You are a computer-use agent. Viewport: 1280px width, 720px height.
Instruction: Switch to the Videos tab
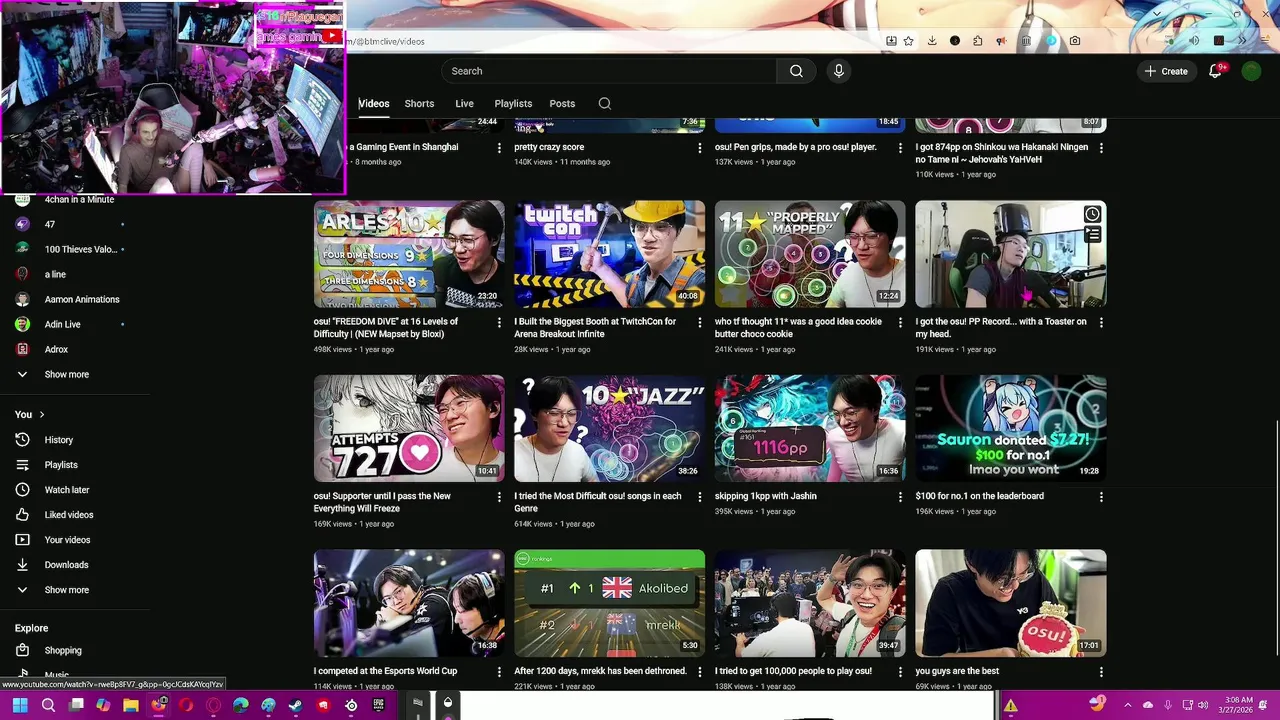point(374,103)
